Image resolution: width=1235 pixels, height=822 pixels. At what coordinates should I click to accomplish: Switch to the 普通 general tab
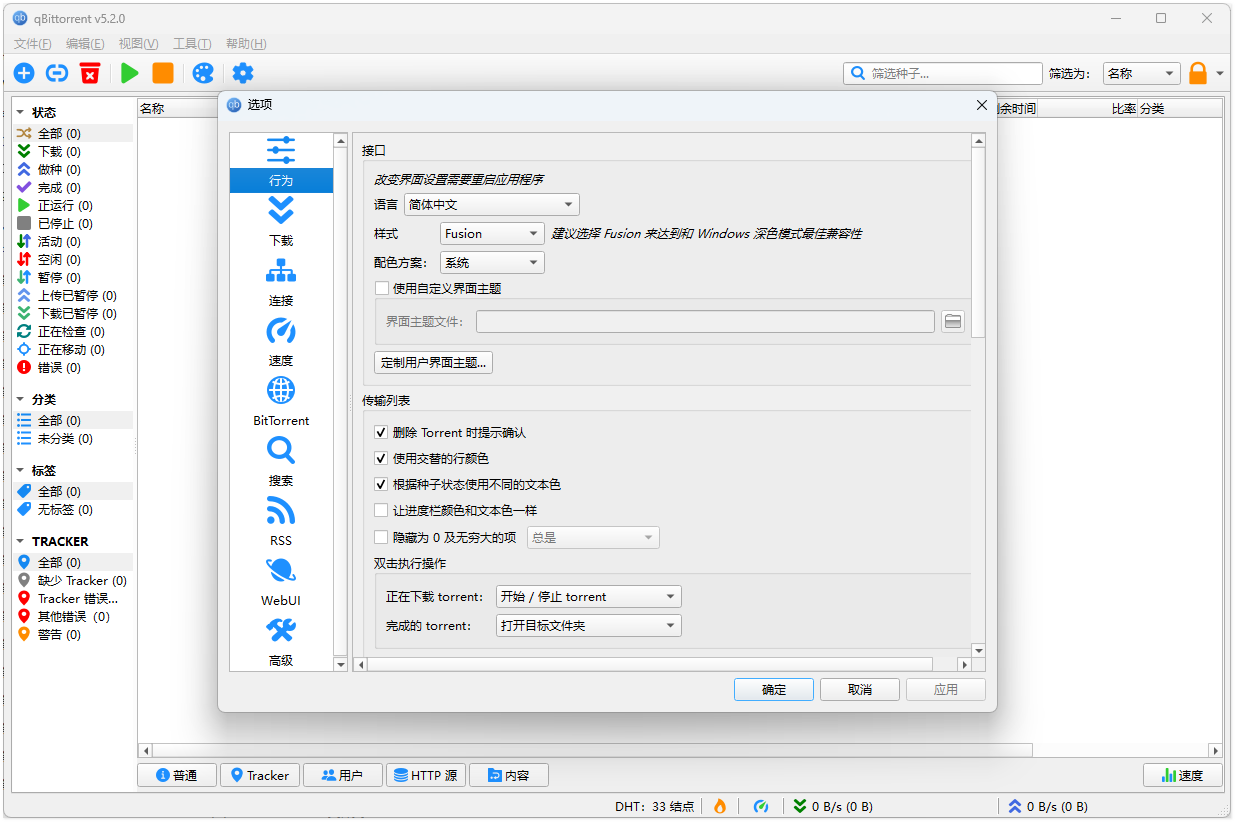click(x=176, y=775)
